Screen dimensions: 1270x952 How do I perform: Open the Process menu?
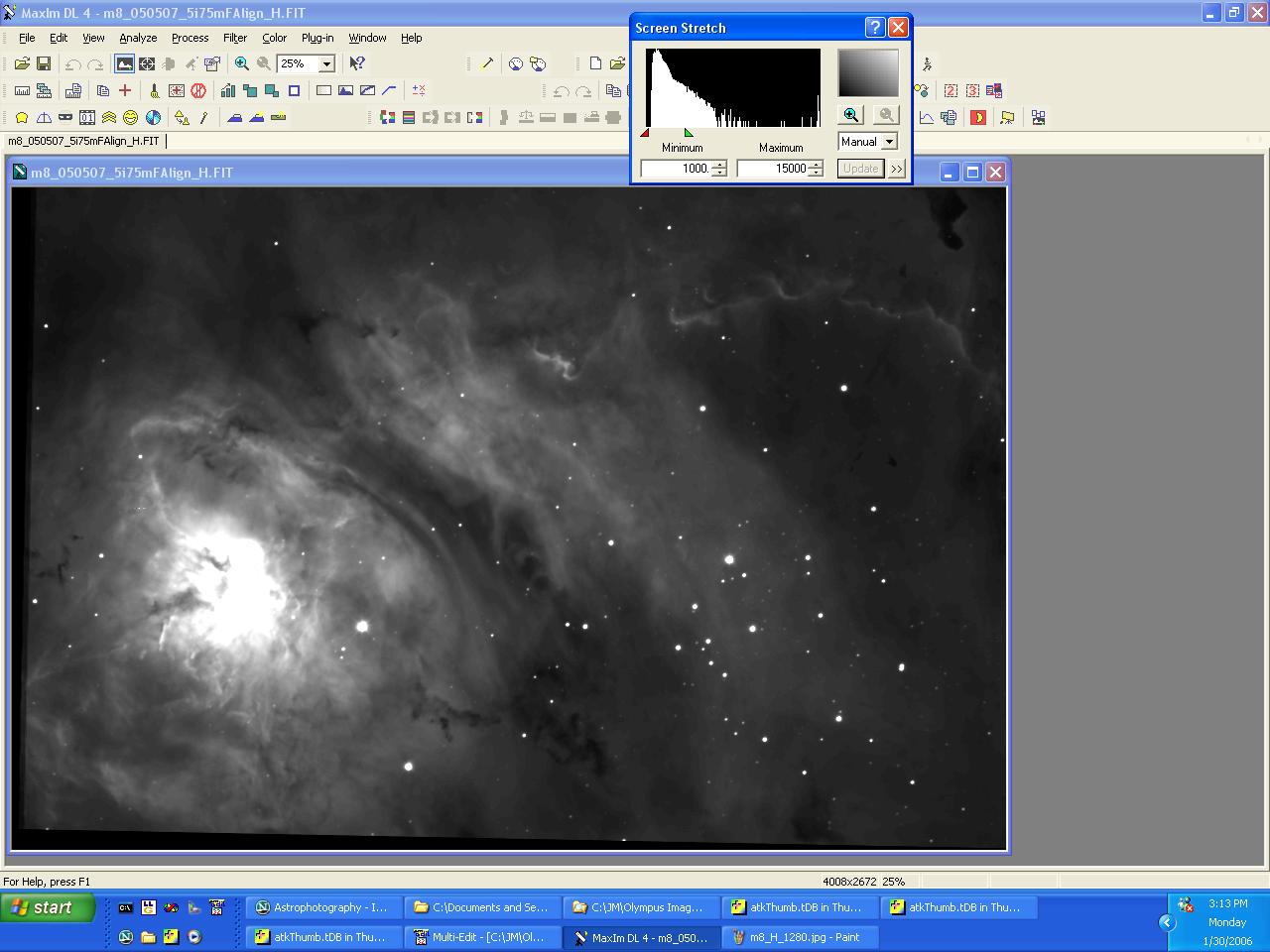(190, 38)
